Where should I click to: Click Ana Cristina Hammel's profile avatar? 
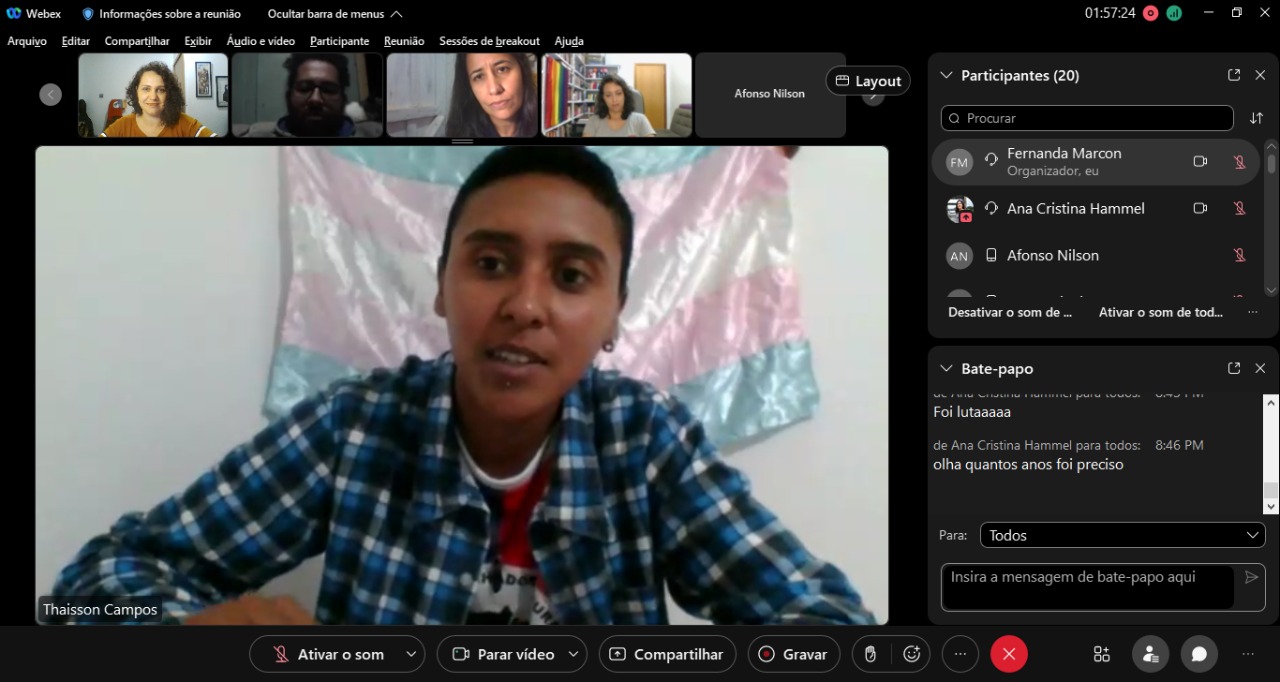click(959, 209)
